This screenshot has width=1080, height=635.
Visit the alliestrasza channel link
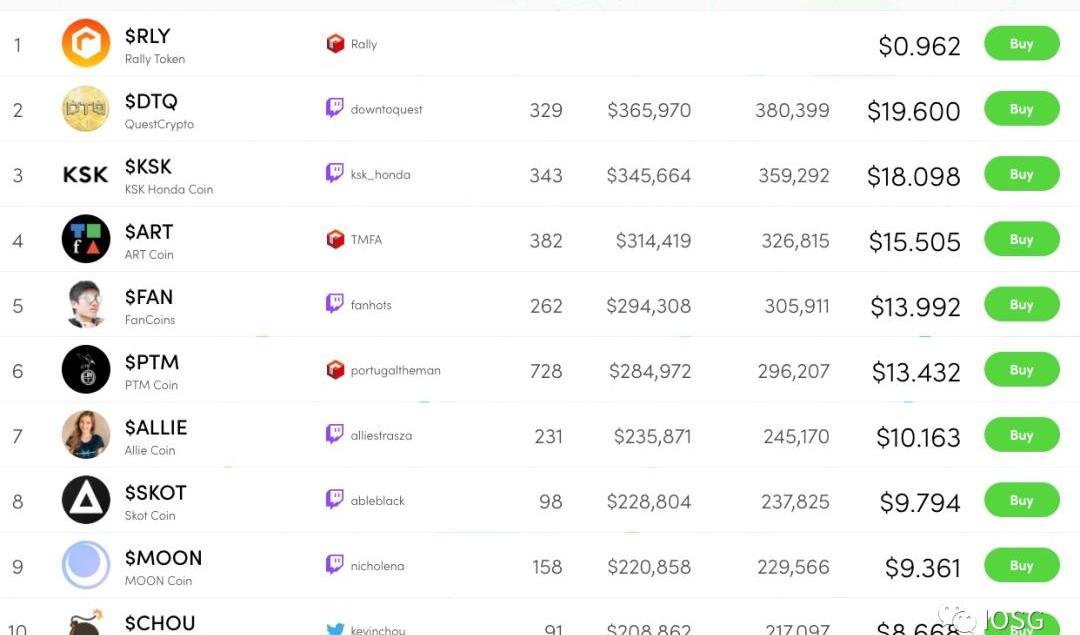click(381, 436)
